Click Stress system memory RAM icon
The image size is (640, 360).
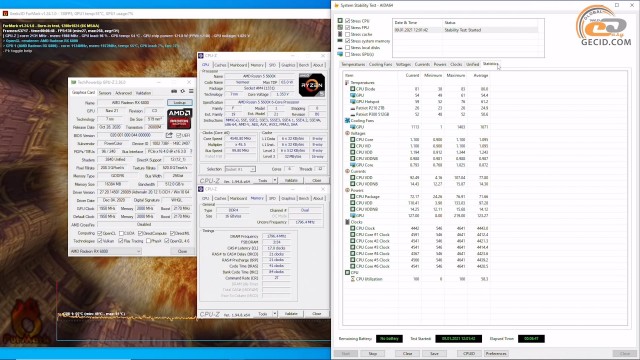coord(340,41)
